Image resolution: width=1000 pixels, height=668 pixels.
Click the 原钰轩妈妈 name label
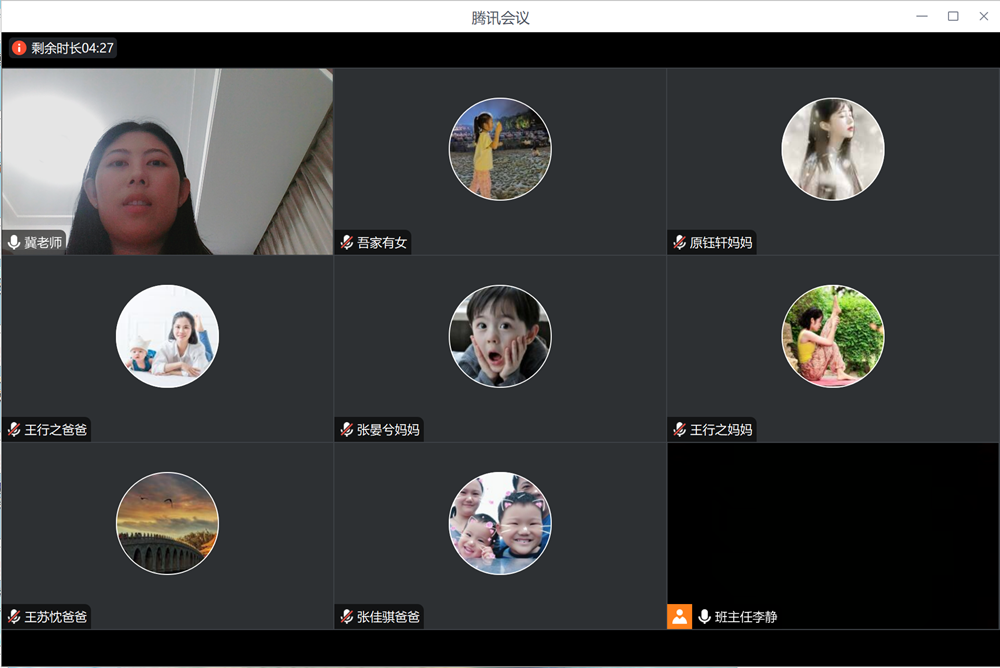[x=721, y=242]
